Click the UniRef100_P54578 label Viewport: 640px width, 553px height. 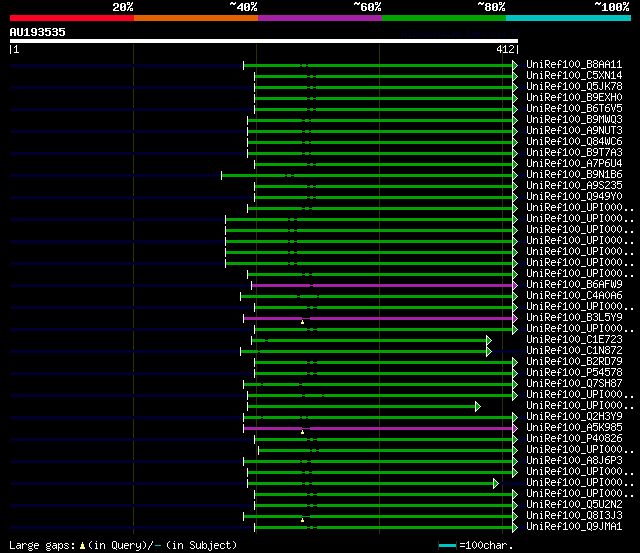(x=574, y=373)
